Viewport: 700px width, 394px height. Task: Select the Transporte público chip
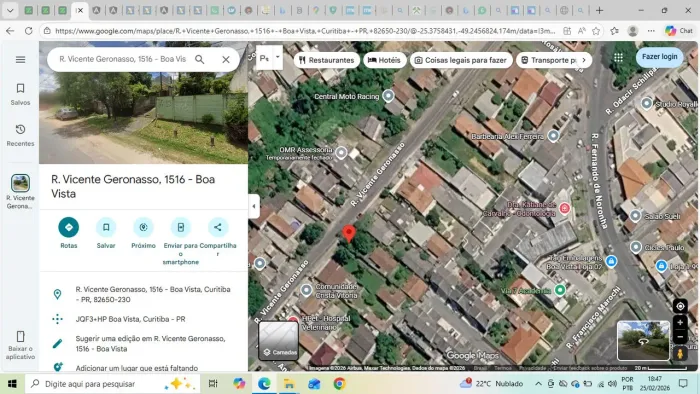pos(549,60)
